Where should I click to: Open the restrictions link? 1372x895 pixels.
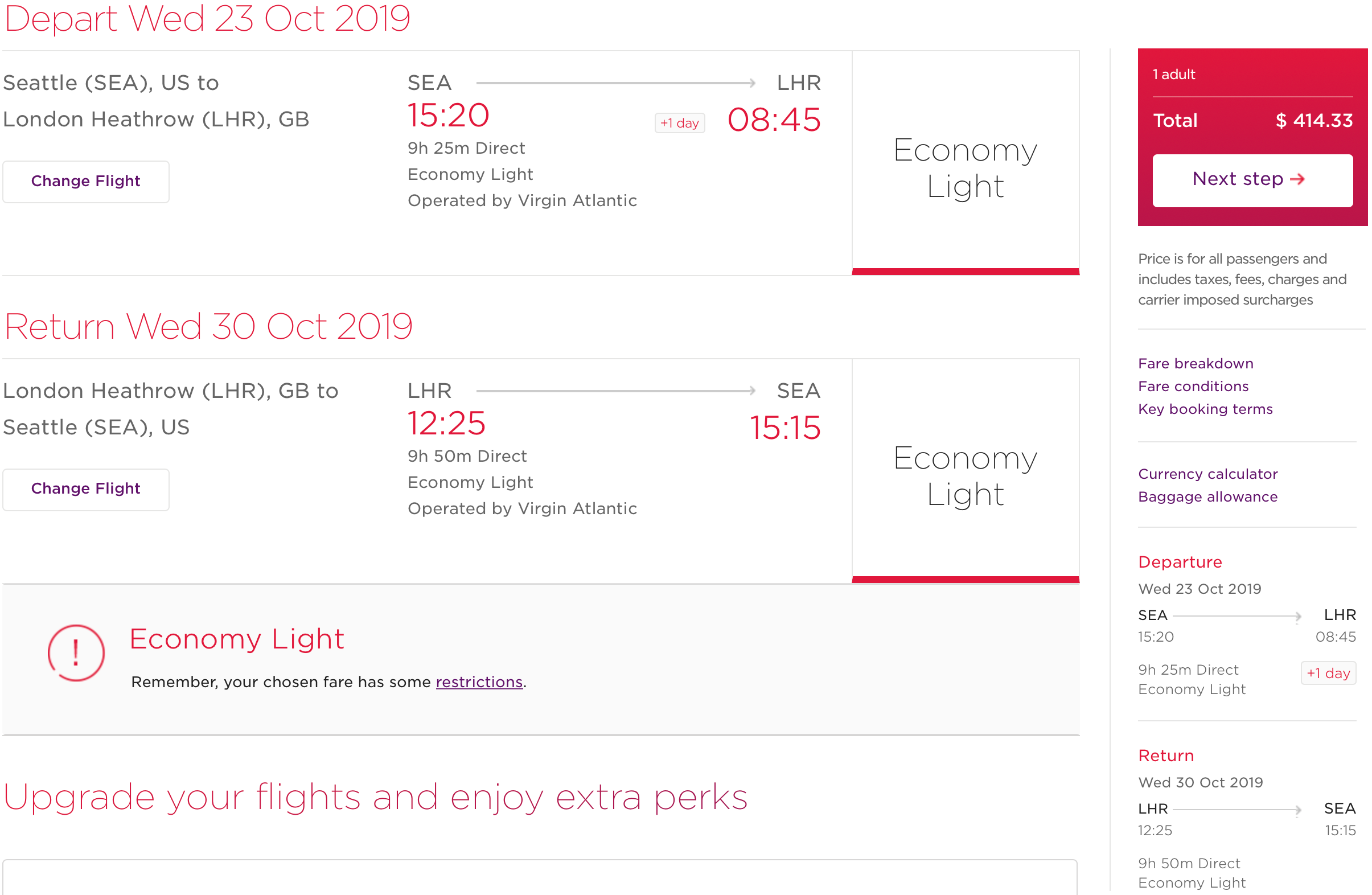click(479, 682)
